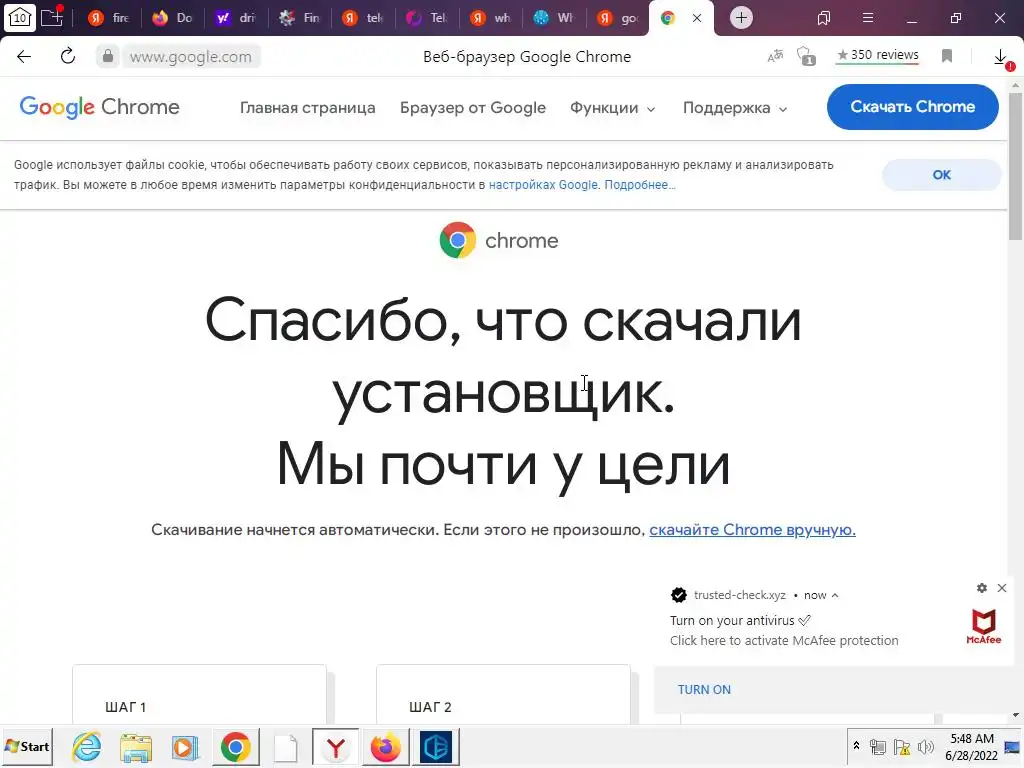Viewport: 1024px width, 768px height.
Task: Open a new tab with plus button
Action: point(741,18)
